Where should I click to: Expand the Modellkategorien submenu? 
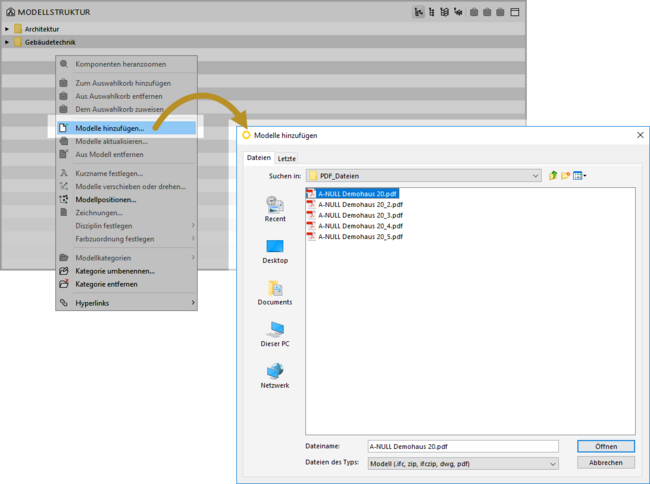point(126,258)
